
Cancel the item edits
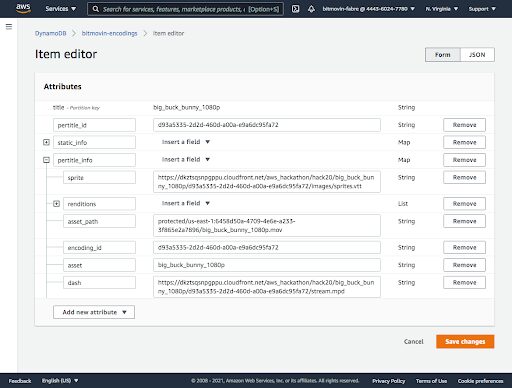(413, 342)
